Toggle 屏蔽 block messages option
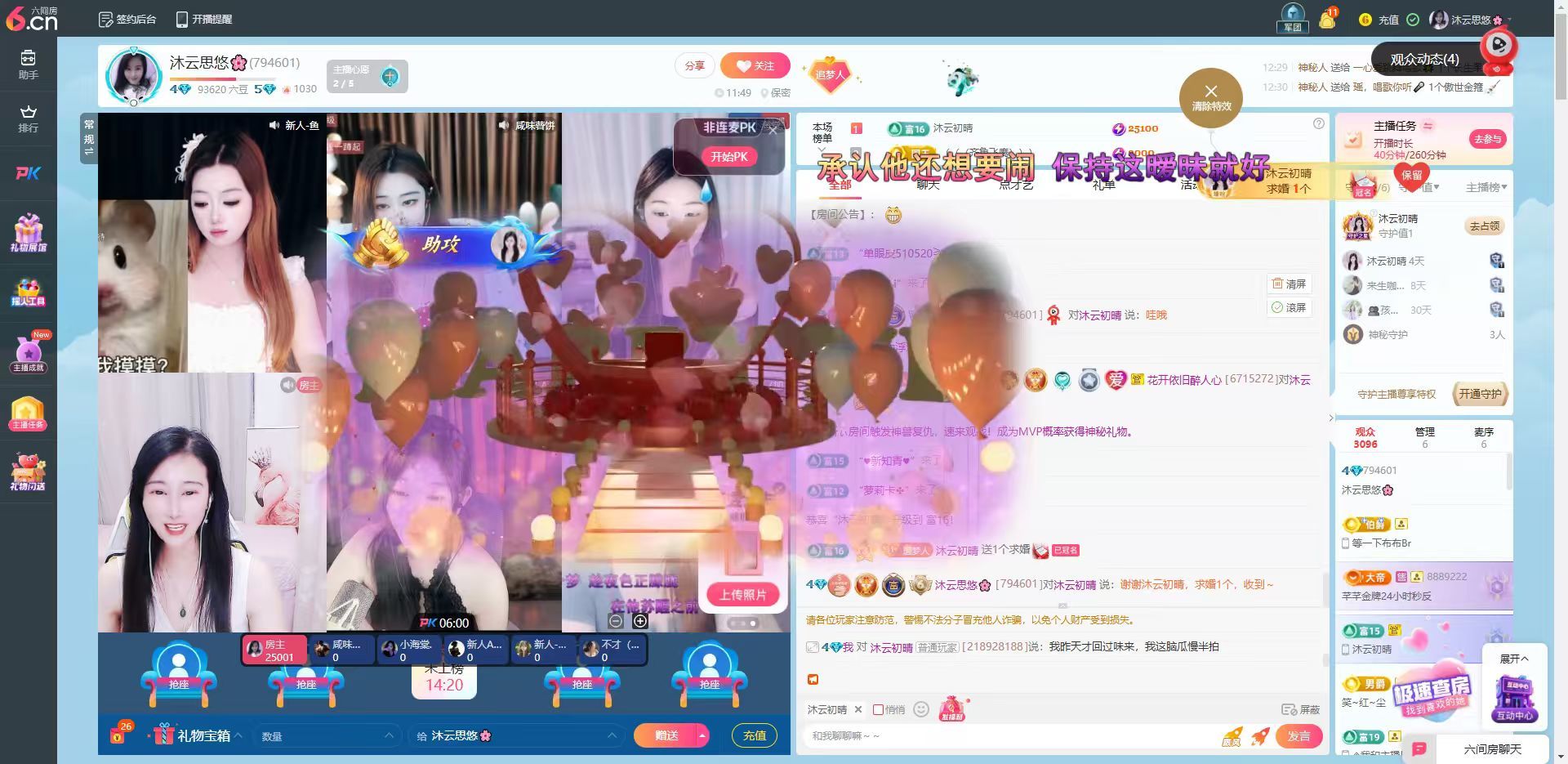 [1301, 709]
